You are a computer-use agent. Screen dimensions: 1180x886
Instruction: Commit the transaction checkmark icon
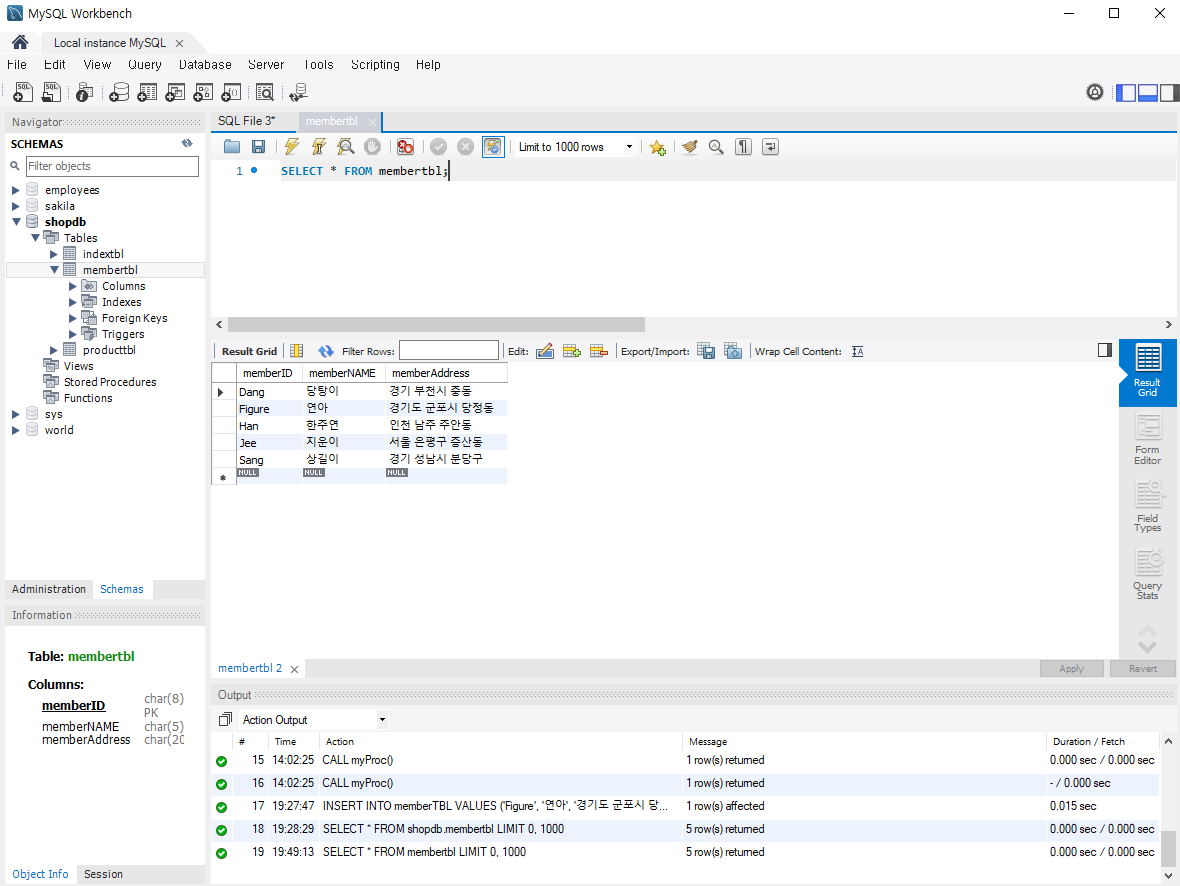click(x=439, y=147)
